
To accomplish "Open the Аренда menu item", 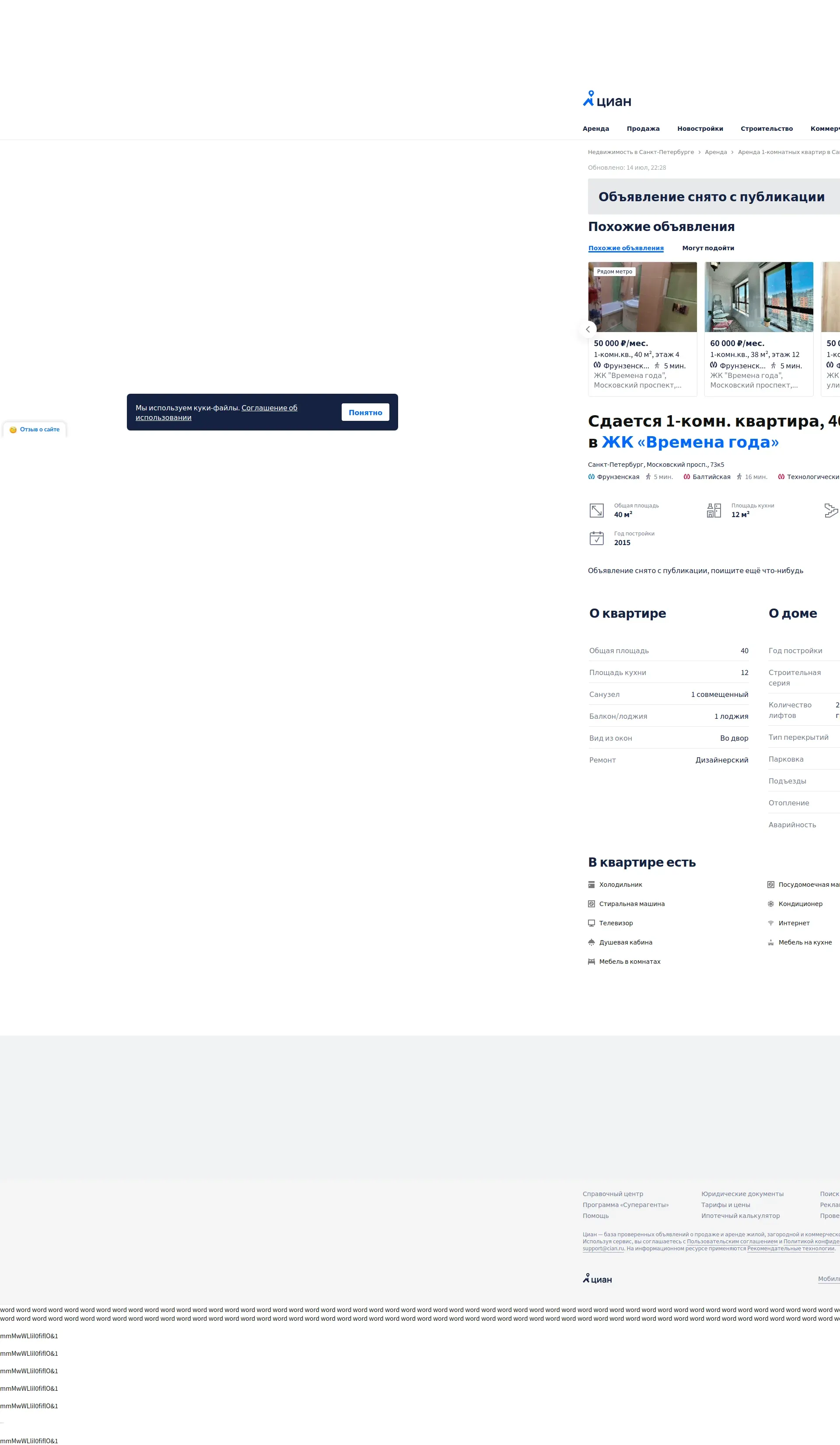I will pos(596,129).
